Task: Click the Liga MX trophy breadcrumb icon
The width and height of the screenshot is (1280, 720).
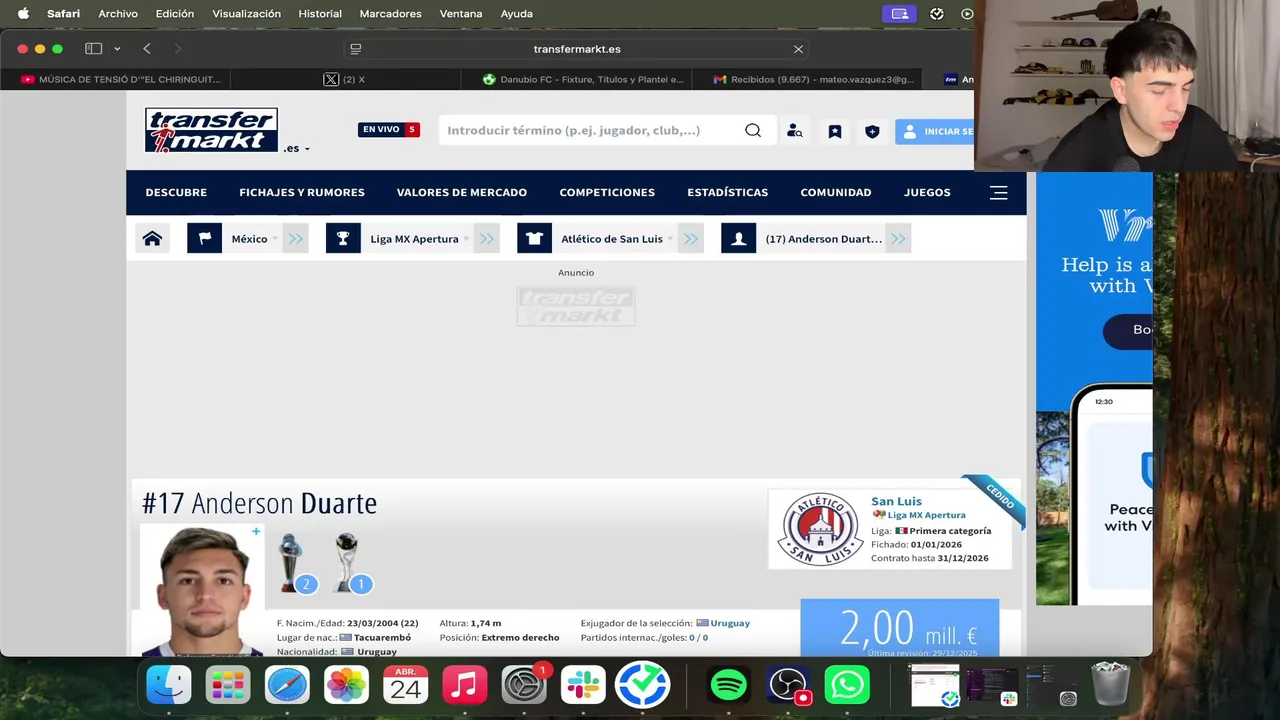Action: click(343, 239)
